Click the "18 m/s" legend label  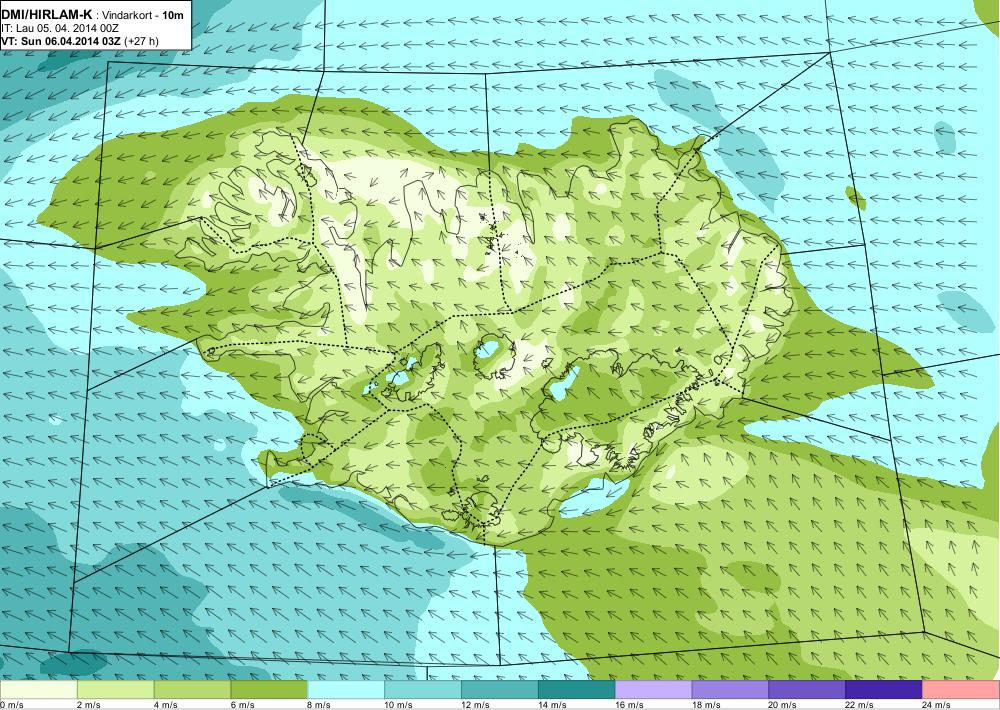pyautogui.click(x=706, y=705)
